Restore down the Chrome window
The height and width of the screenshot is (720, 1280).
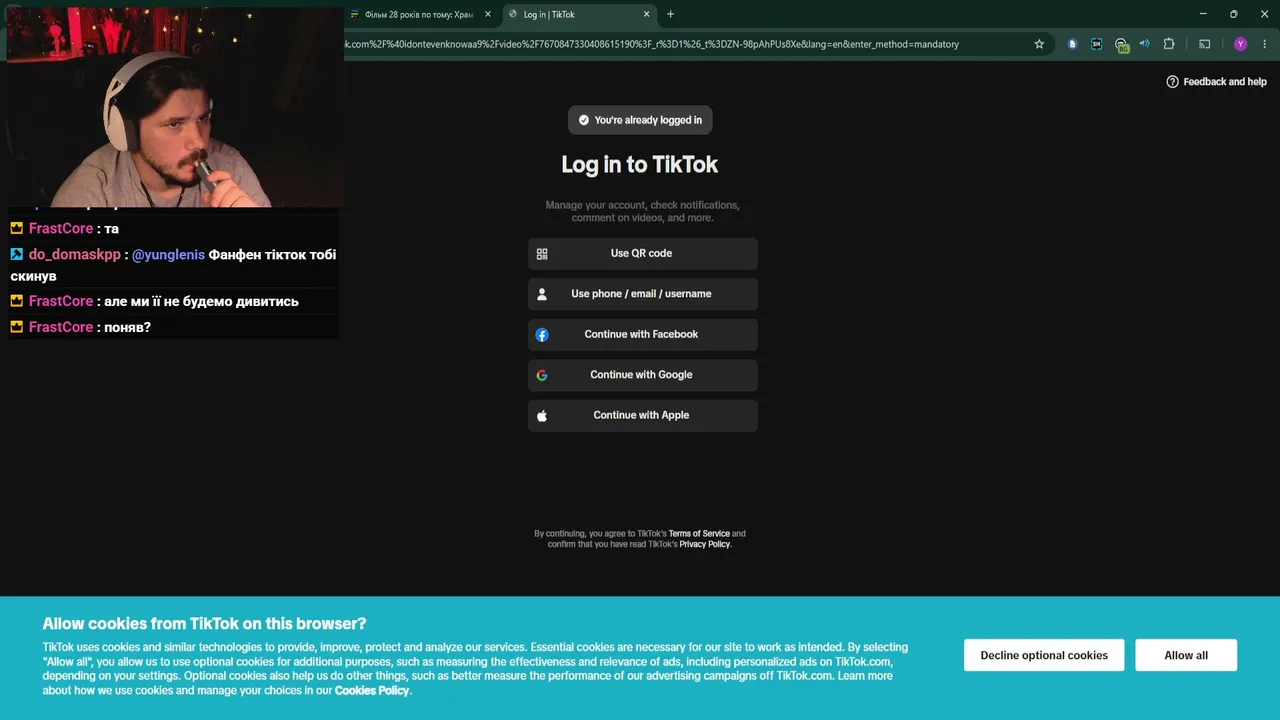click(1234, 14)
